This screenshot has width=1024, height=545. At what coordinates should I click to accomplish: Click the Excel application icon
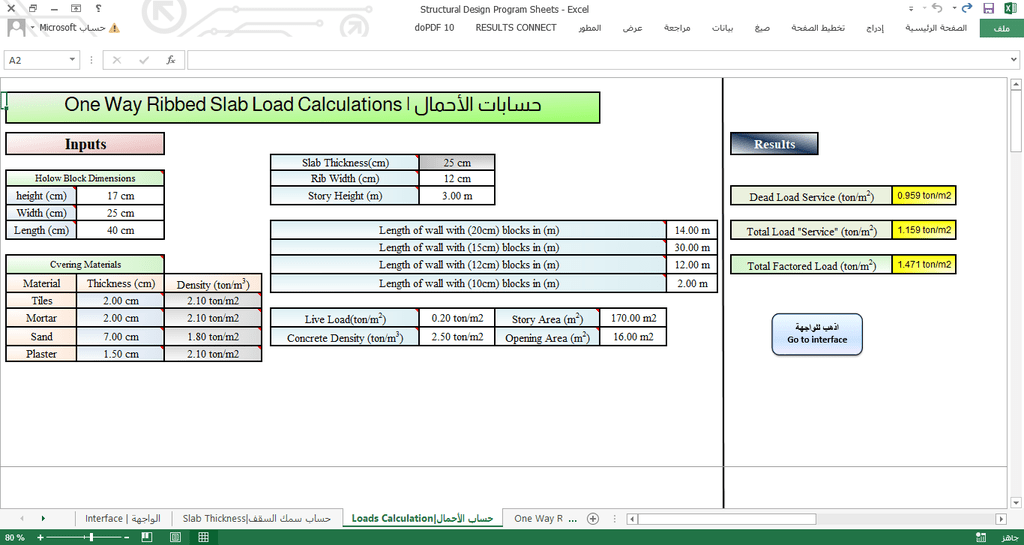(x=1010, y=8)
